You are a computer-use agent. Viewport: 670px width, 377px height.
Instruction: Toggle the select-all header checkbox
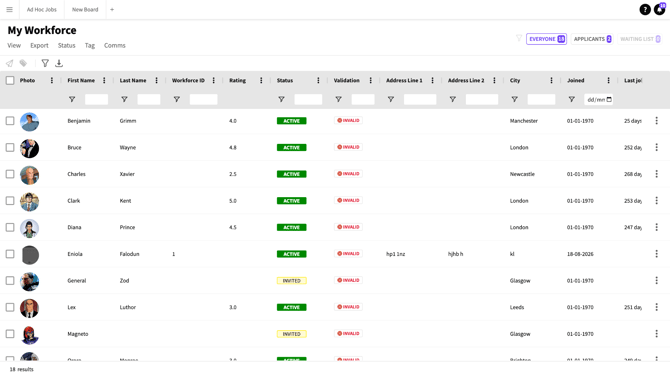pyautogui.click(x=10, y=80)
